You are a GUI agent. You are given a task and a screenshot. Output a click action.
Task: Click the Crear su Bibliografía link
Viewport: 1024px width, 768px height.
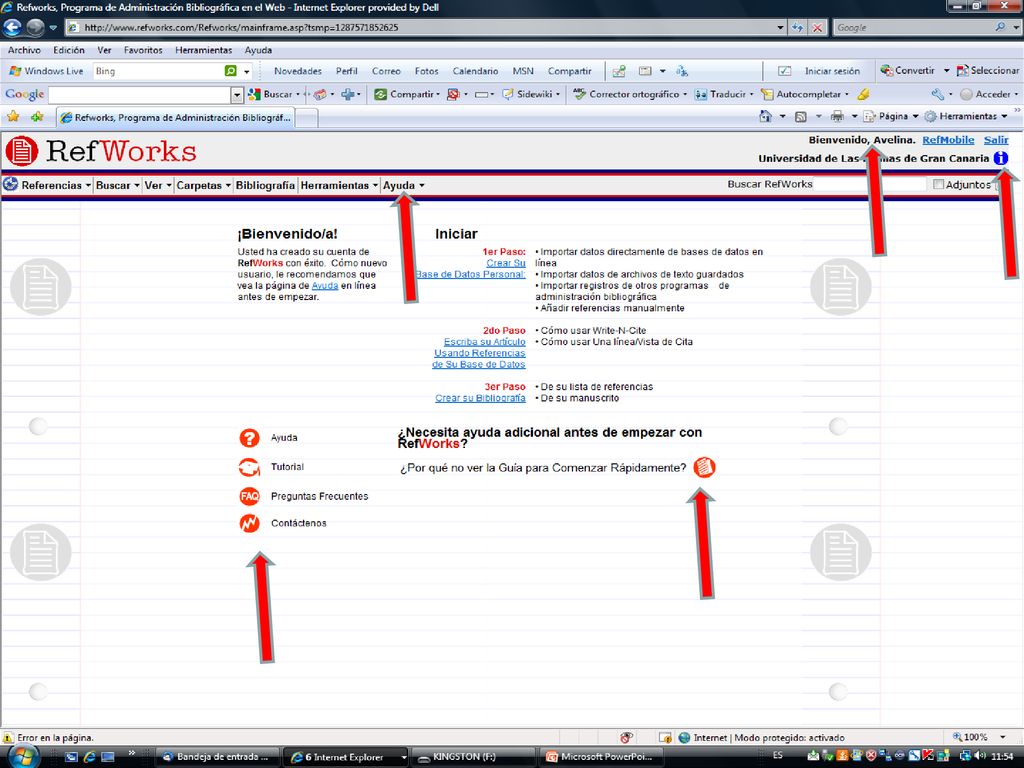click(x=480, y=398)
